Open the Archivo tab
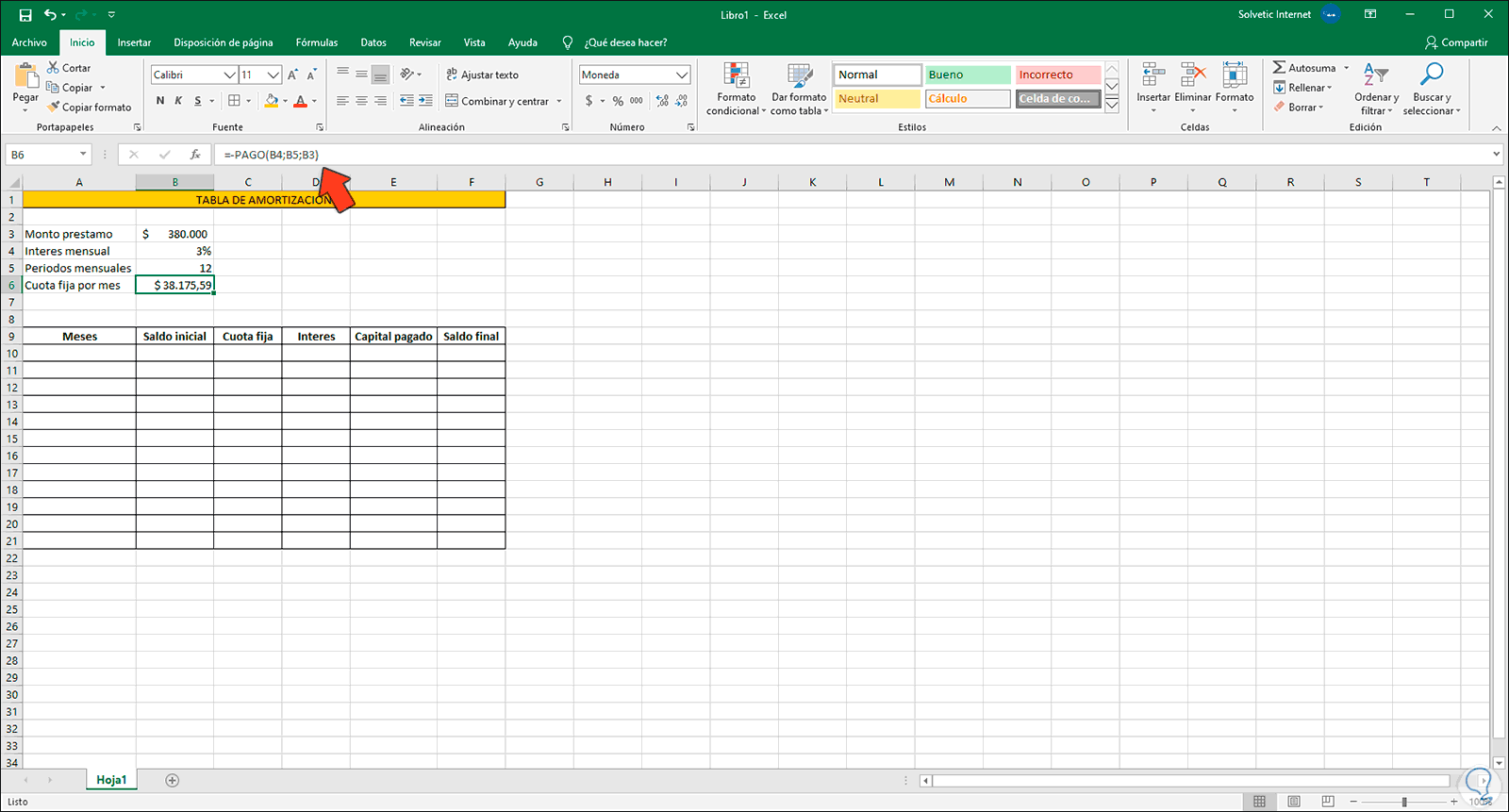The image size is (1509, 812). pos(29,42)
